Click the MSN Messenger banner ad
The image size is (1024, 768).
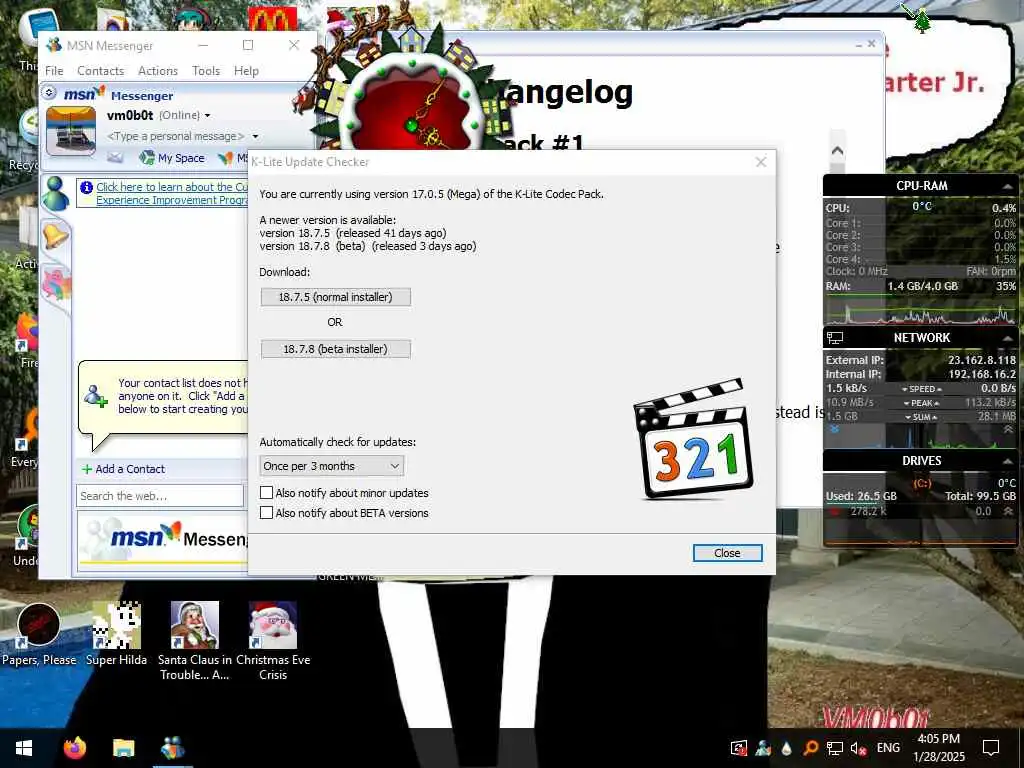(163, 539)
